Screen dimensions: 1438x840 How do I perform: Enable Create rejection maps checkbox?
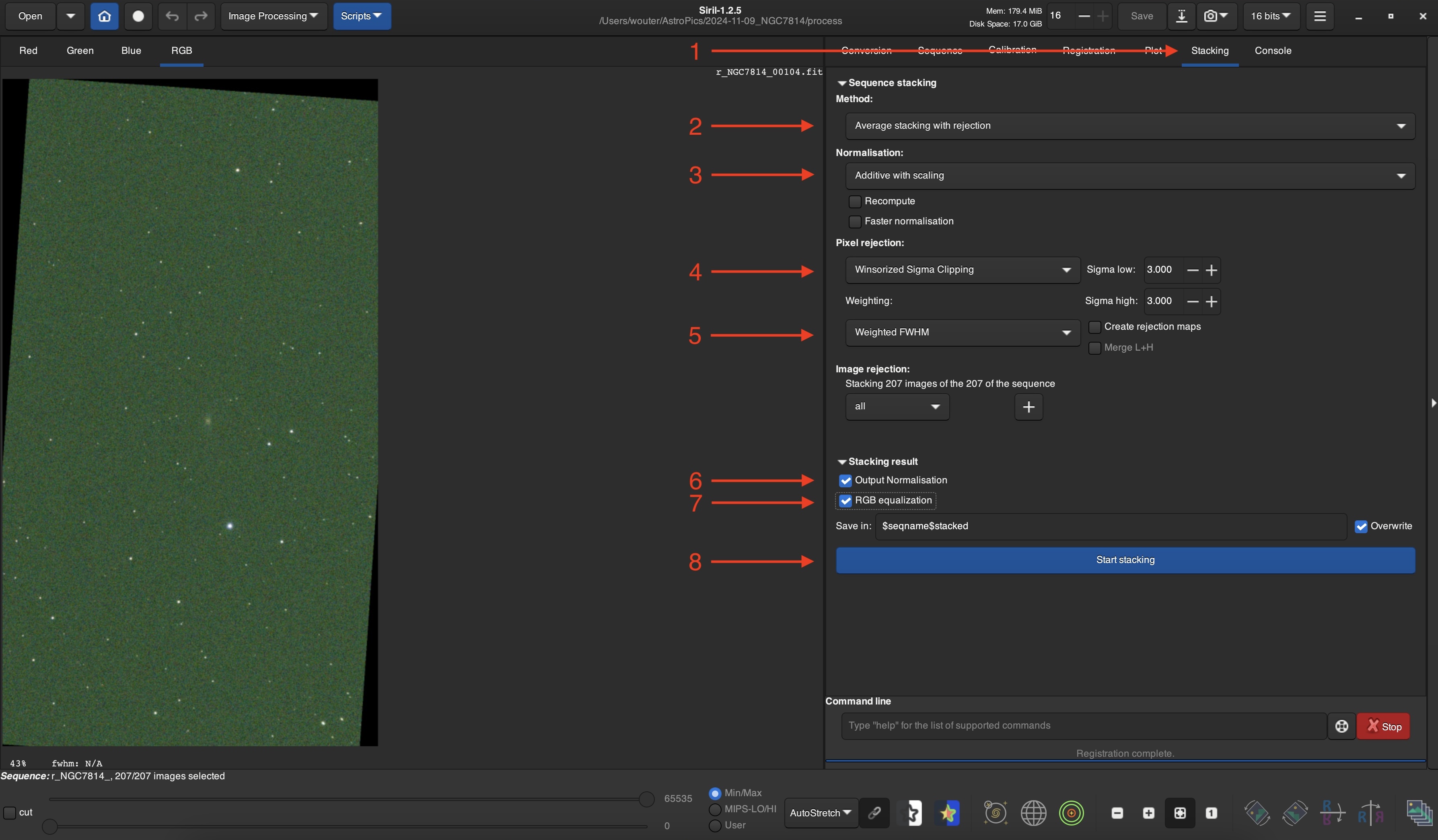tap(1094, 327)
